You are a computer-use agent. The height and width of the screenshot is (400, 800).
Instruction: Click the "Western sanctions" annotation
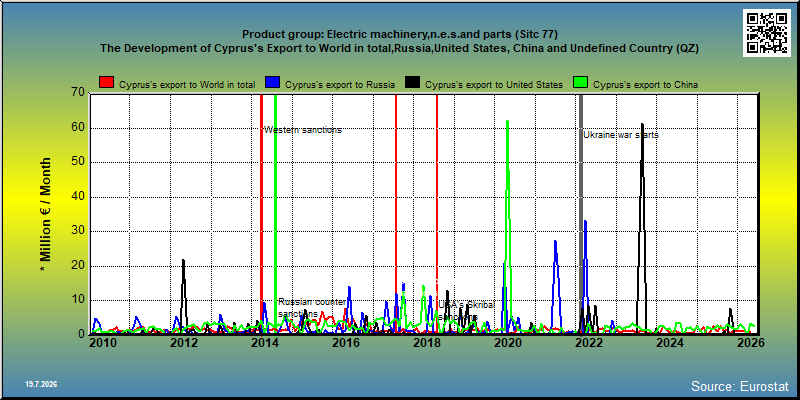303,130
